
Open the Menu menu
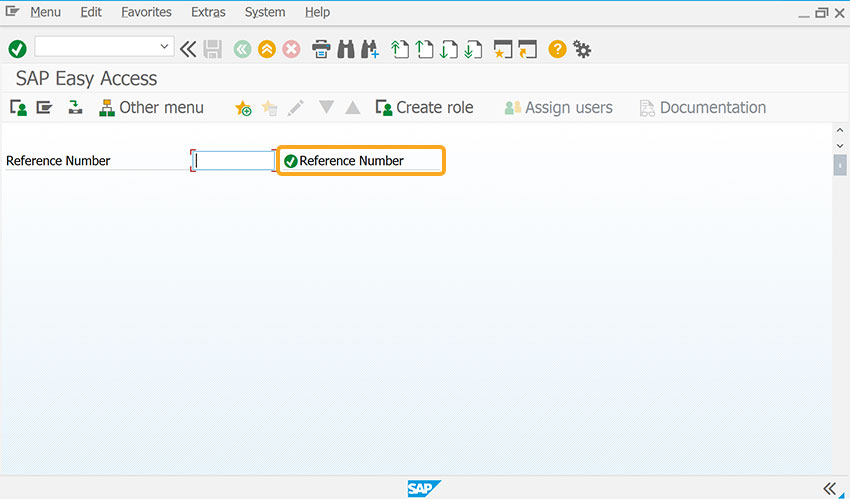pyautogui.click(x=46, y=12)
